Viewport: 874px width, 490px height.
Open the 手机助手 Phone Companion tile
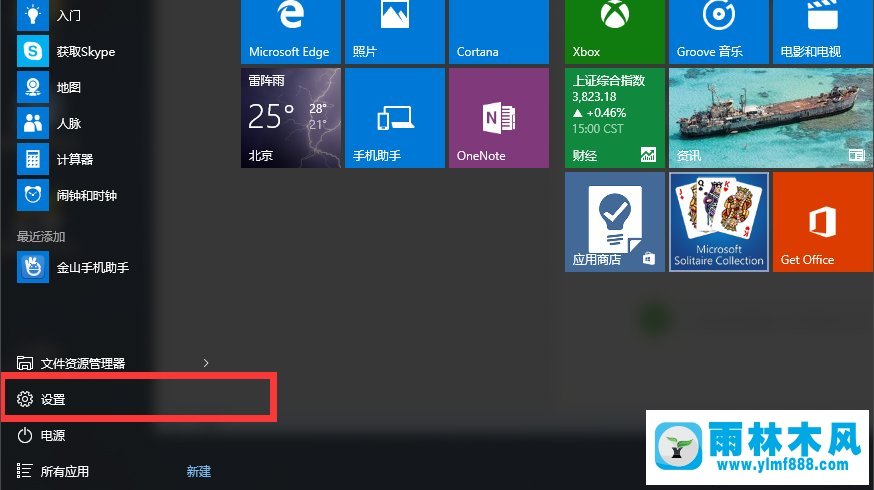click(x=395, y=118)
